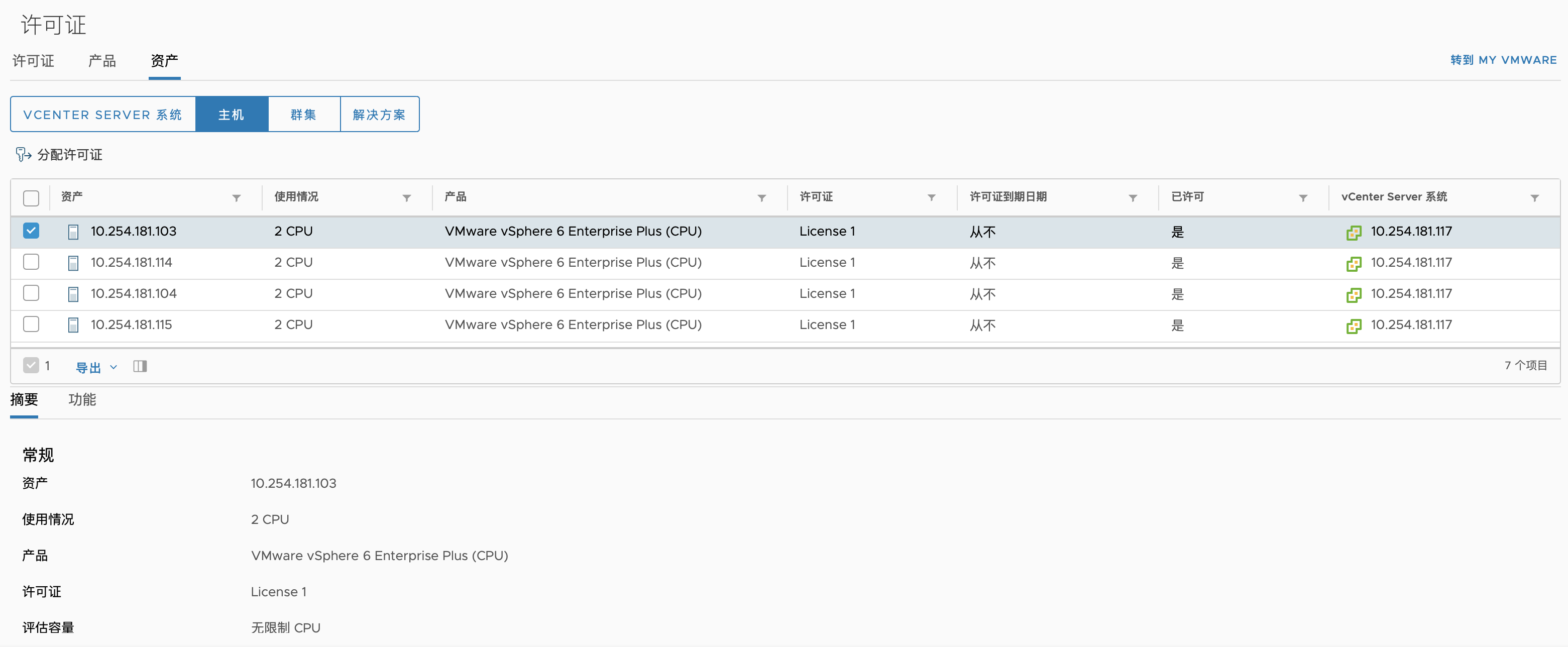The image size is (1568, 647).
Task: Check host 10.254.181.114 row checkbox
Action: [31, 262]
